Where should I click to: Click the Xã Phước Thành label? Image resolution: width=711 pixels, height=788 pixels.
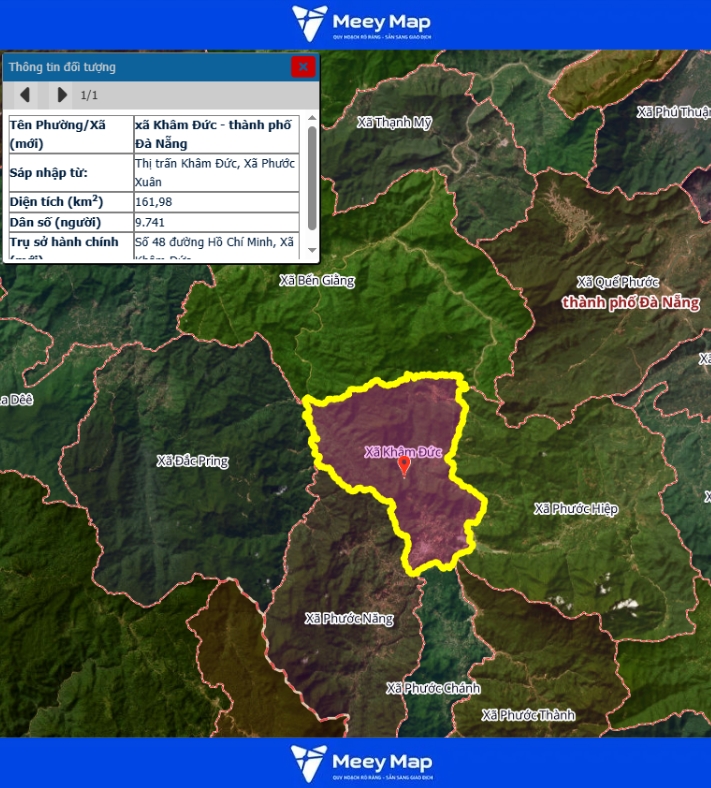528,715
